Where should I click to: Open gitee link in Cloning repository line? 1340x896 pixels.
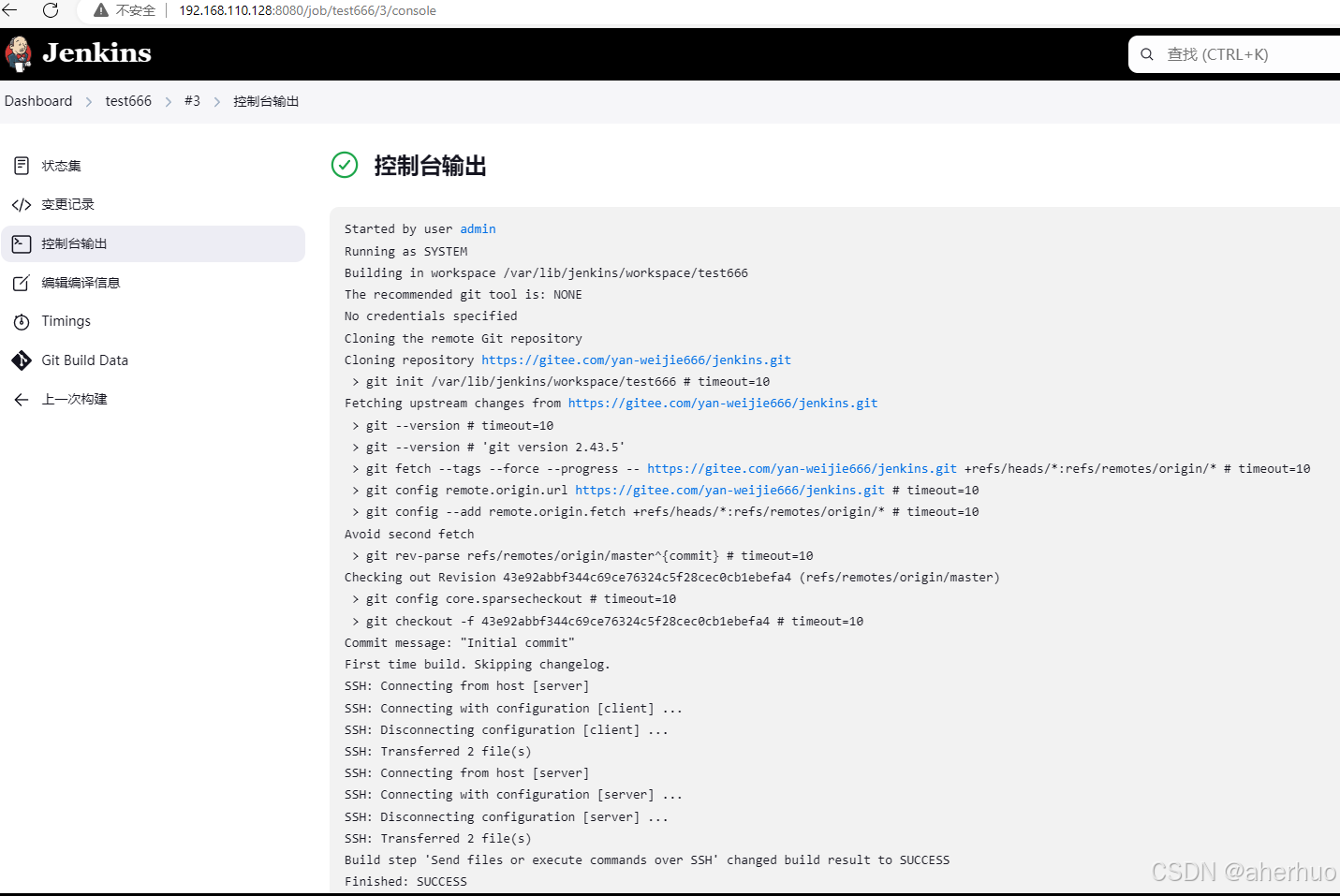click(x=636, y=360)
